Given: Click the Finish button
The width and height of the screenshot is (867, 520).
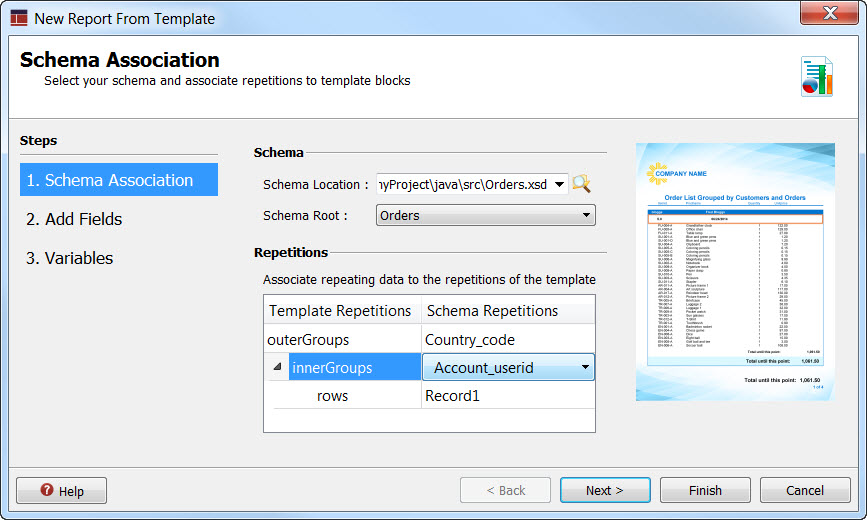Looking at the screenshot, I should tap(705, 490).
